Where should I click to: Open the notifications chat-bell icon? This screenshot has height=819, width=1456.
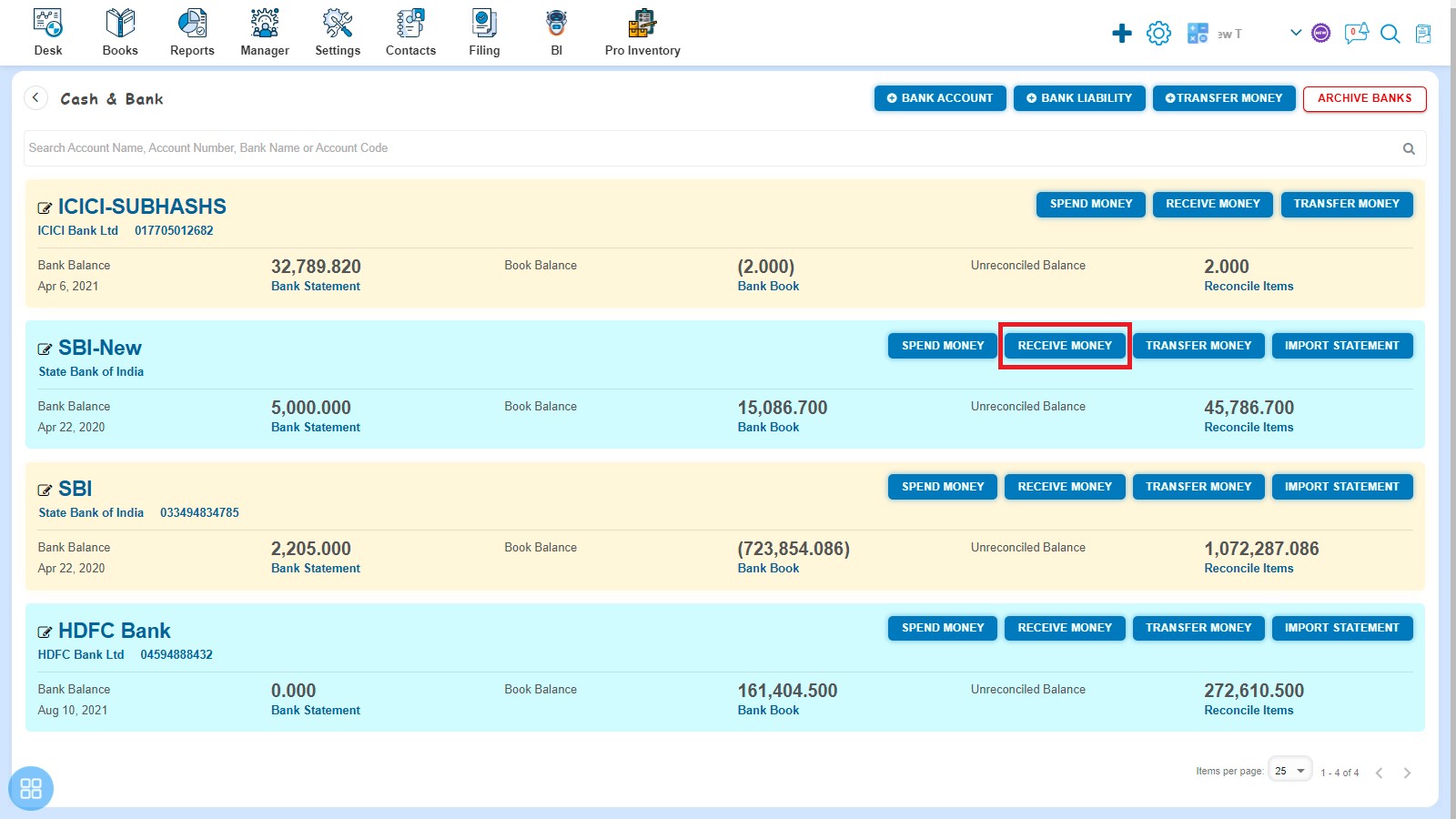tap(1356, 34)
